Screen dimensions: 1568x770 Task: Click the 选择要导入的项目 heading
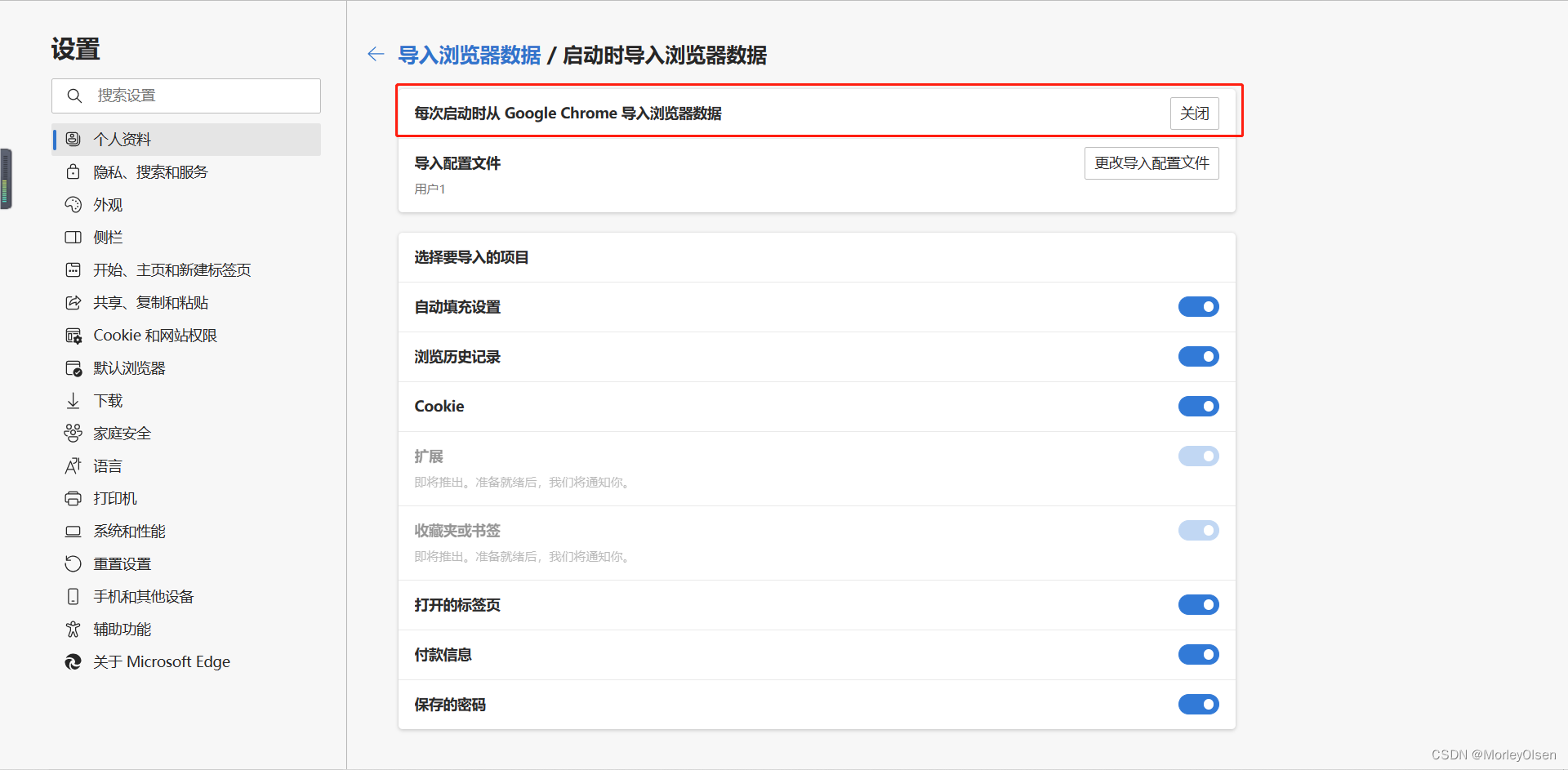471,257
